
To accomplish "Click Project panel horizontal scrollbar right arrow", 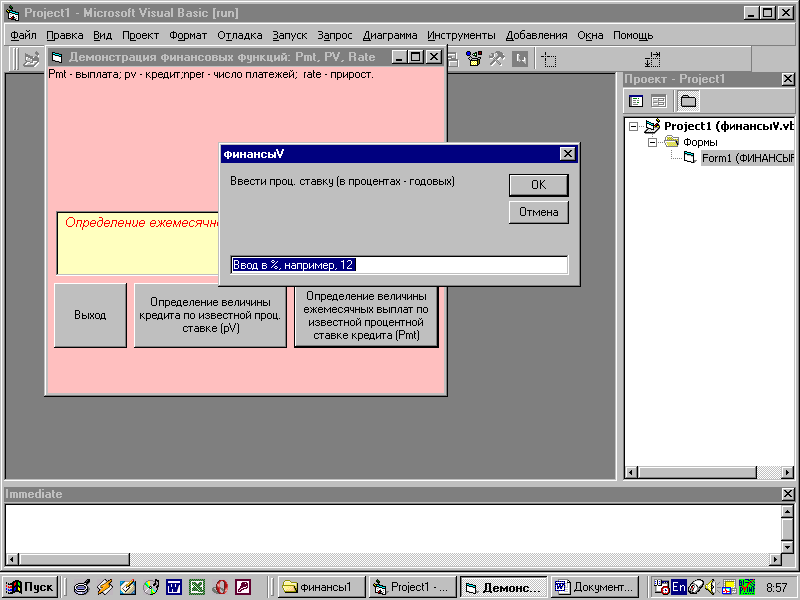I will [788, 472].
